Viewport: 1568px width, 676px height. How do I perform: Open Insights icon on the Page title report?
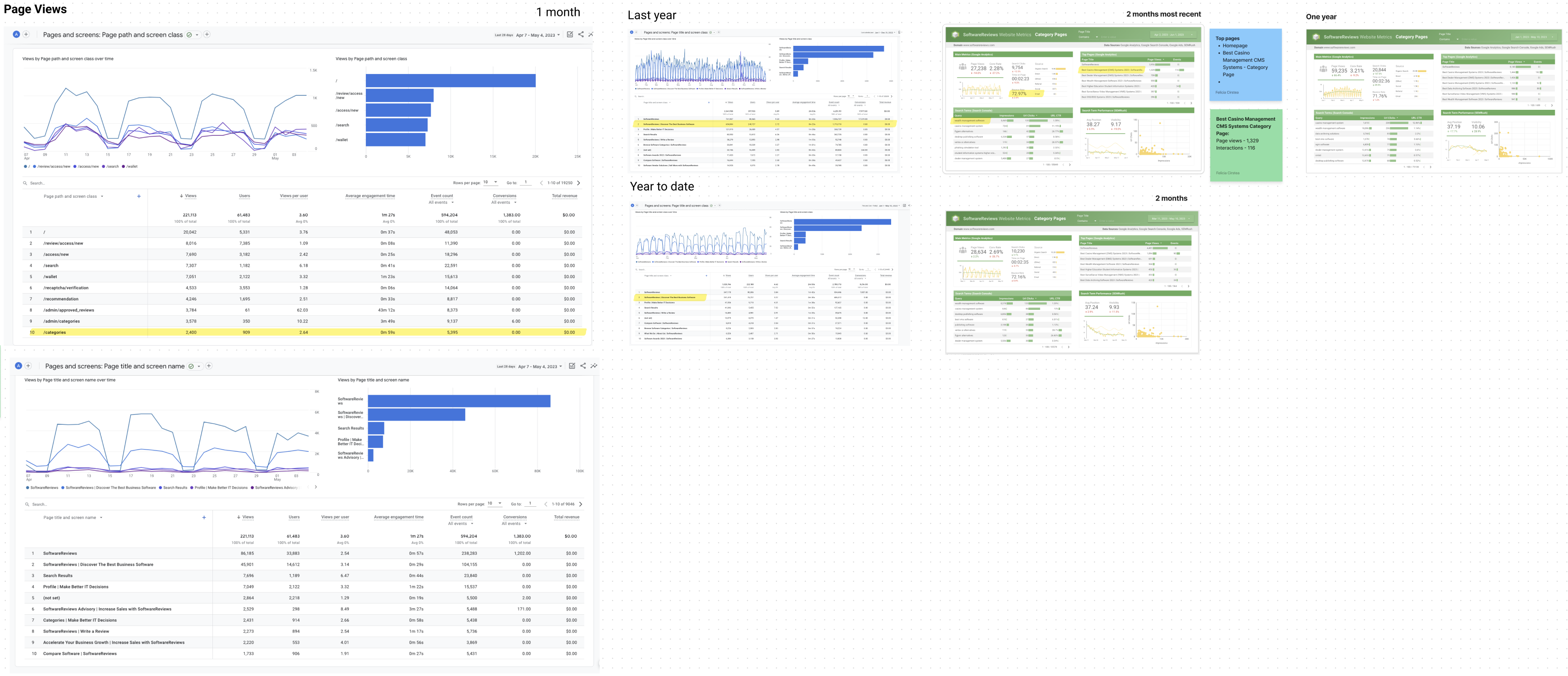(593, 366)
